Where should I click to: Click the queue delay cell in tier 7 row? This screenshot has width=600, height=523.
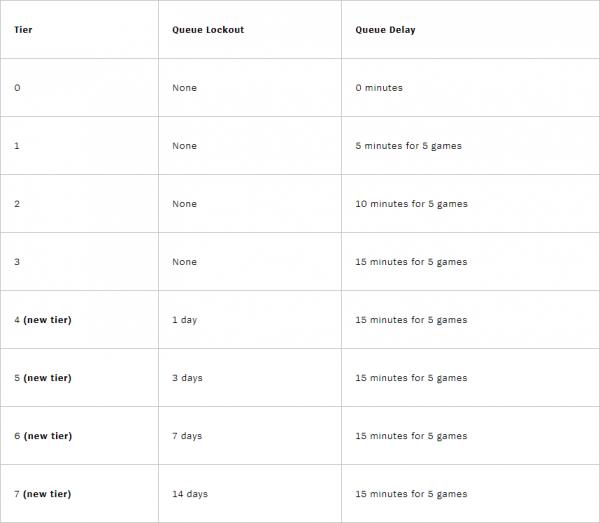coord(411,494)
